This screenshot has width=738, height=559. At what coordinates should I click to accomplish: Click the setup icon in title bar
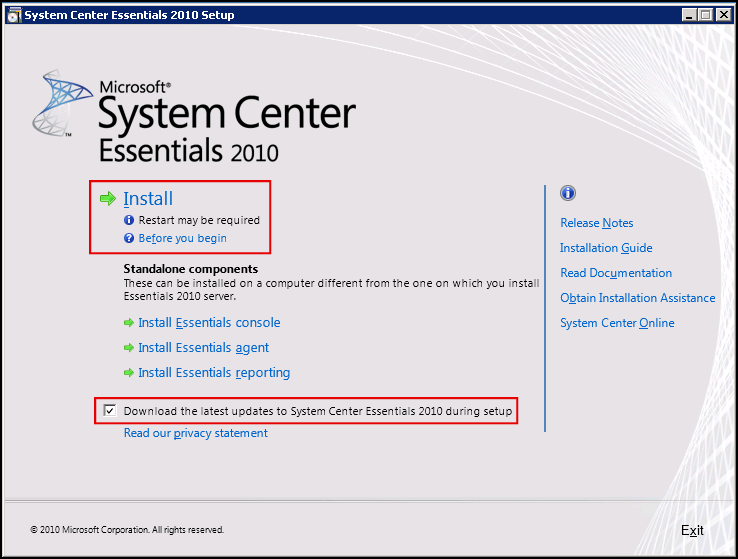click(x=14, y=15)
